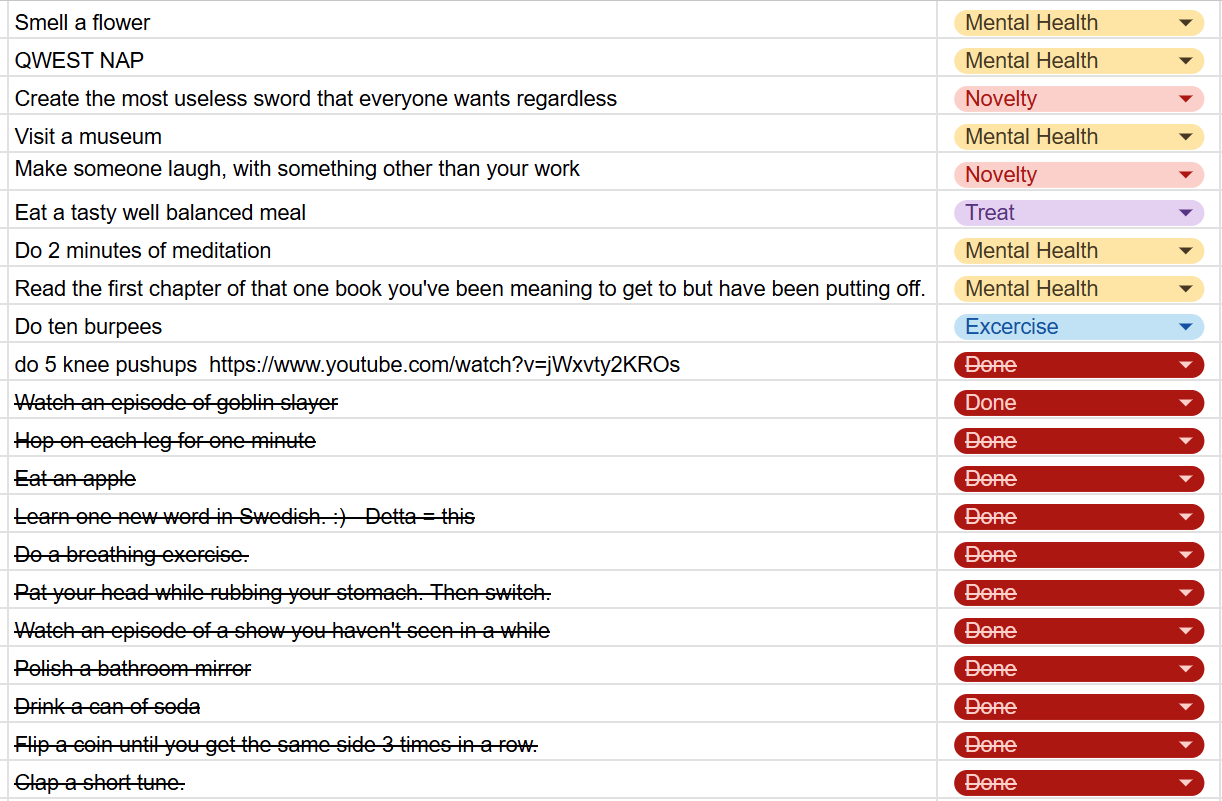Click the cell Eat an apple

pyautogui.click(x=472, y=479)
